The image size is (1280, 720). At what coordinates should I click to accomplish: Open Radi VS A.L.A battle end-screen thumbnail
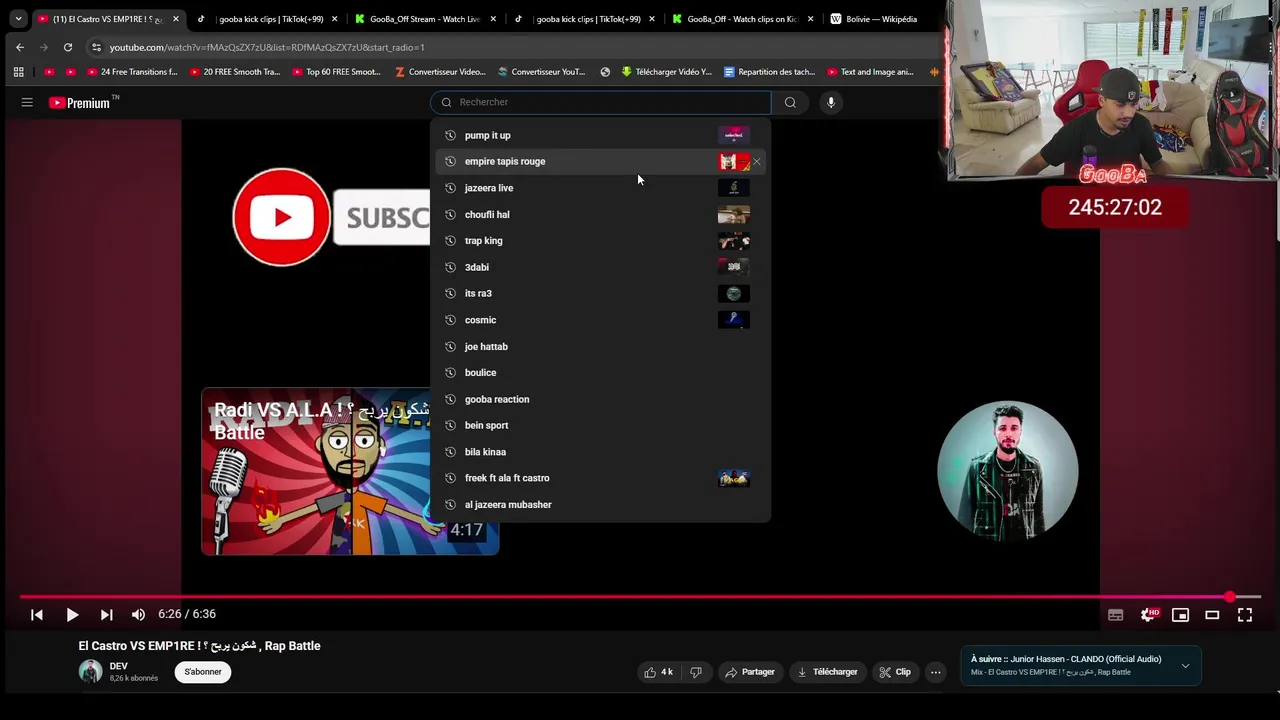click(350, 471)
